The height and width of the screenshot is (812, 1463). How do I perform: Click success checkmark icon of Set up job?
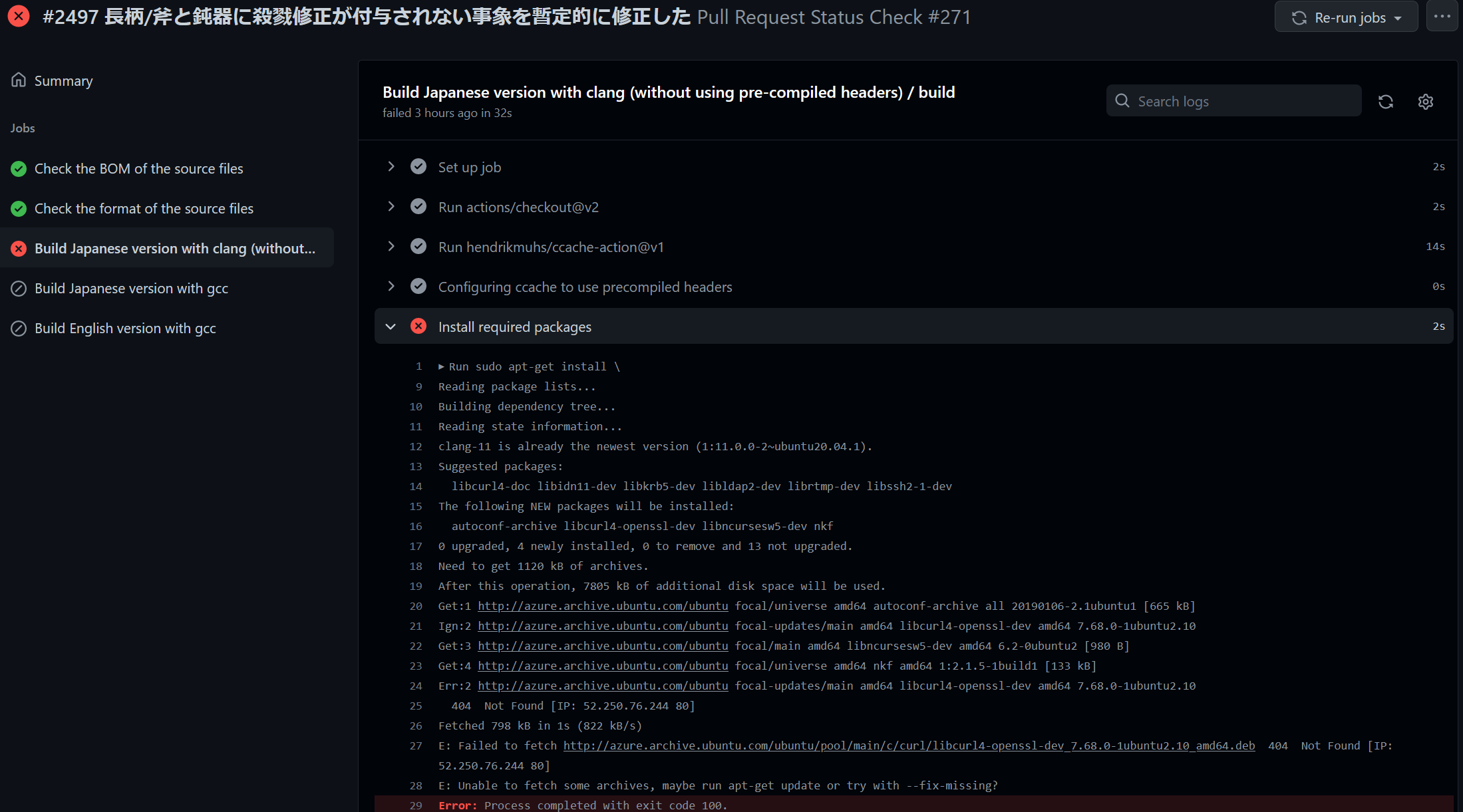click(x=418, y=166)
